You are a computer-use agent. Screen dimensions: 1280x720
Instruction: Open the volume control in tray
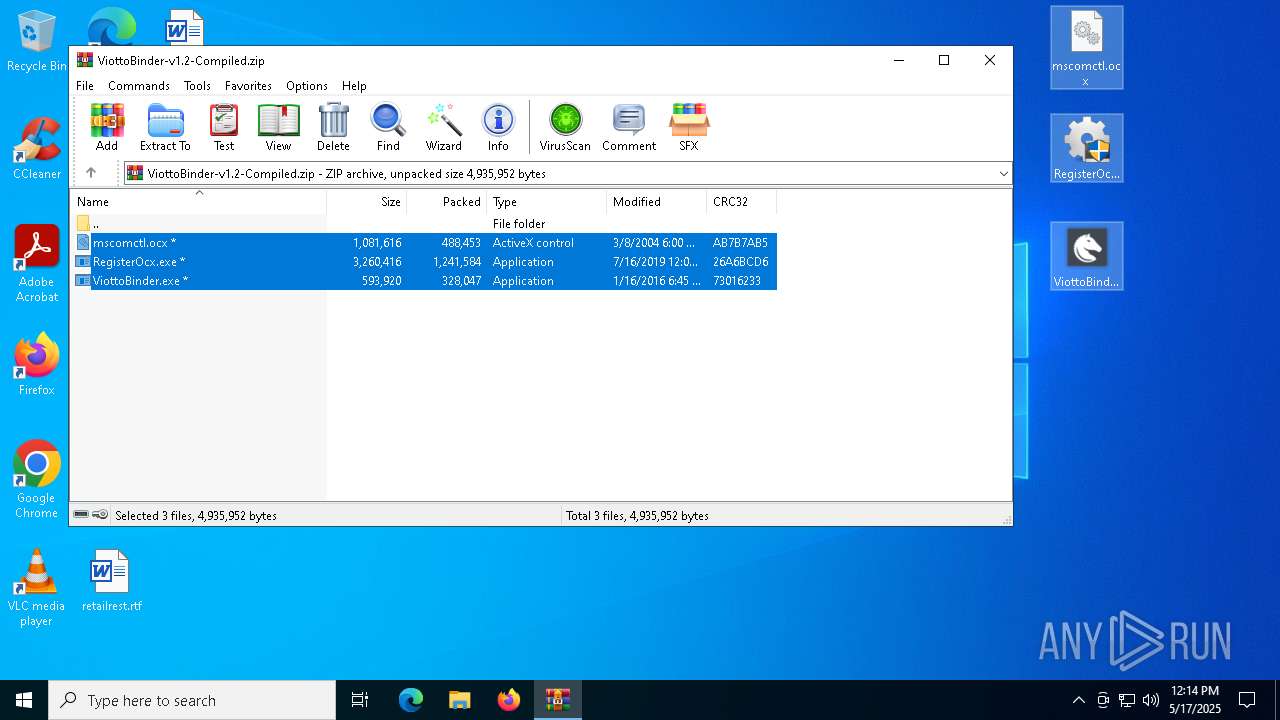tap(1151, 700)
